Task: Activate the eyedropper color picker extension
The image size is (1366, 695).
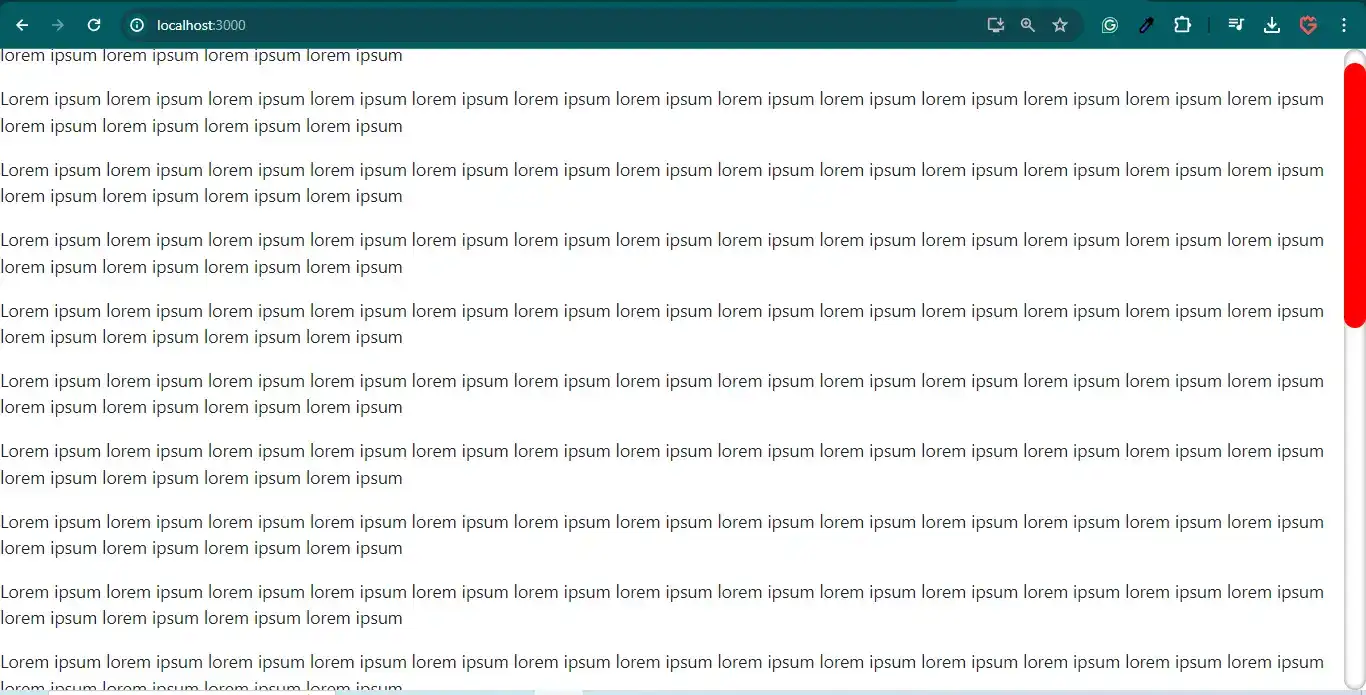Action: [x=1146, y=25]
